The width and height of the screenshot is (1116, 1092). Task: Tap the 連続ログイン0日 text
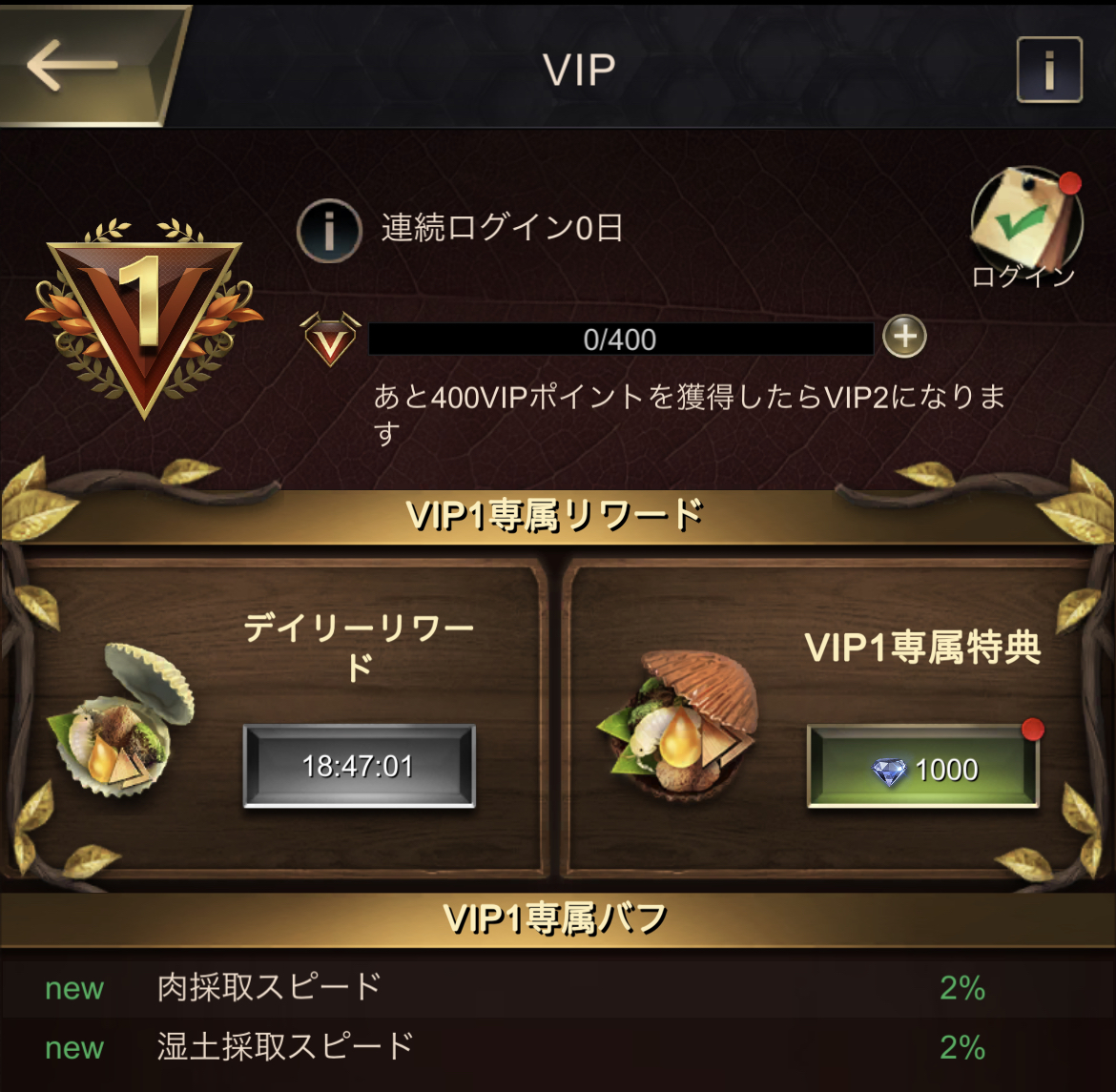[x=503, y=229]
